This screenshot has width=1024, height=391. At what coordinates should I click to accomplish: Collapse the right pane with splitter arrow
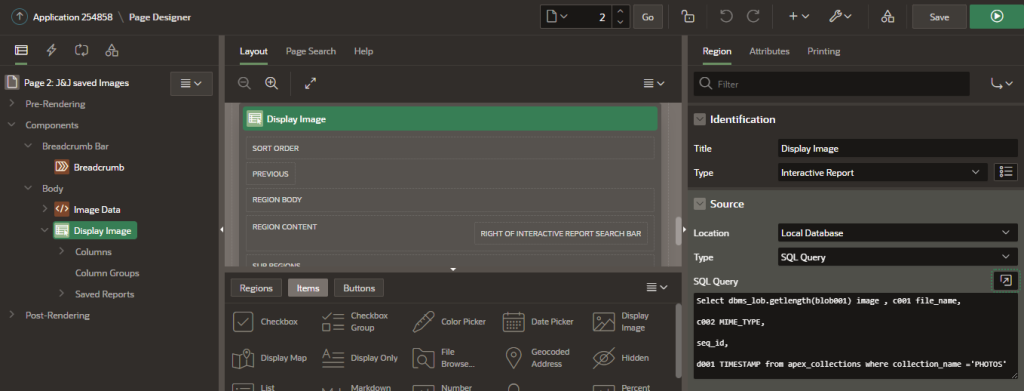[684, 230]
